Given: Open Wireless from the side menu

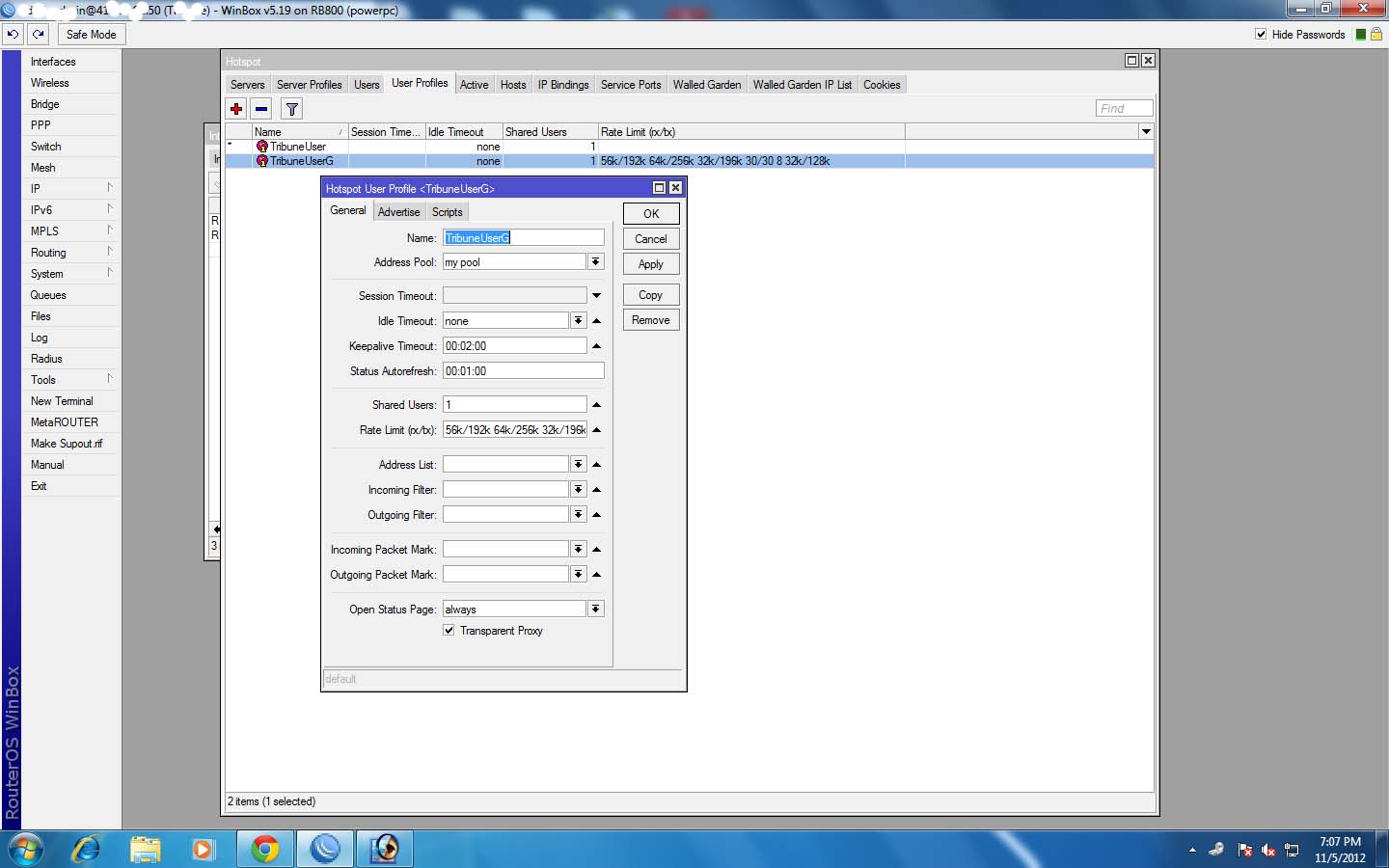Looking at the screenshot, I should point(71,83).
